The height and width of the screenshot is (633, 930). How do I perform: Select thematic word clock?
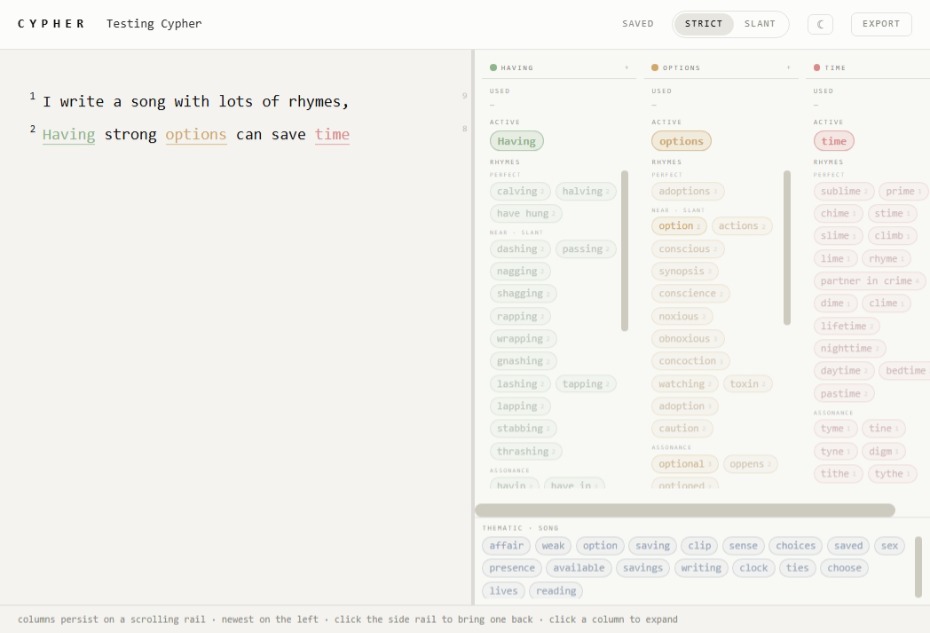pos(753,568)
